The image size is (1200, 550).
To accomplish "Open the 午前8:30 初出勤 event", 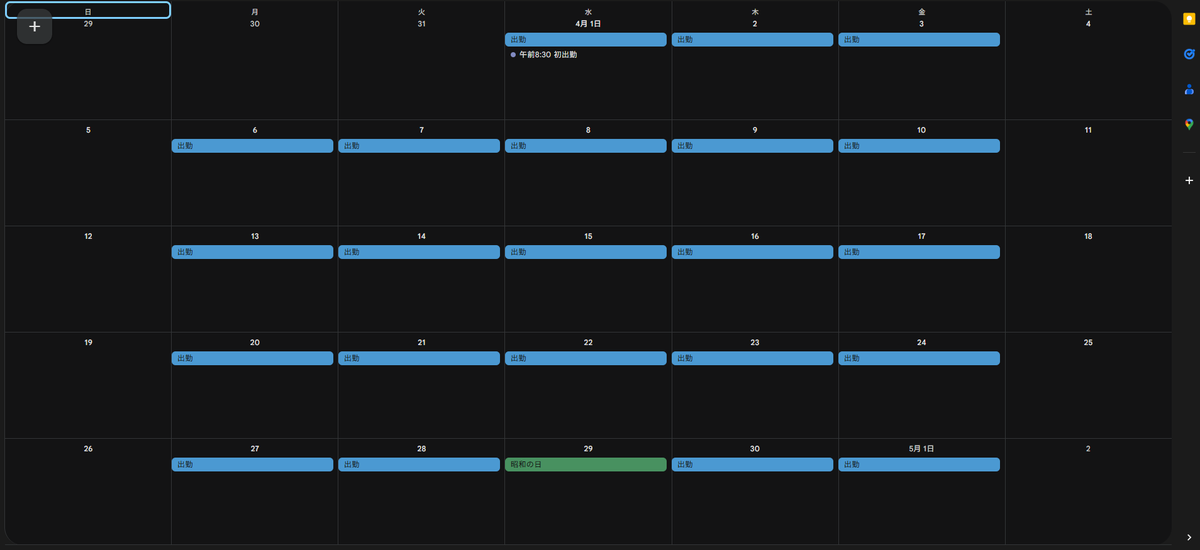I will [586, 55].
